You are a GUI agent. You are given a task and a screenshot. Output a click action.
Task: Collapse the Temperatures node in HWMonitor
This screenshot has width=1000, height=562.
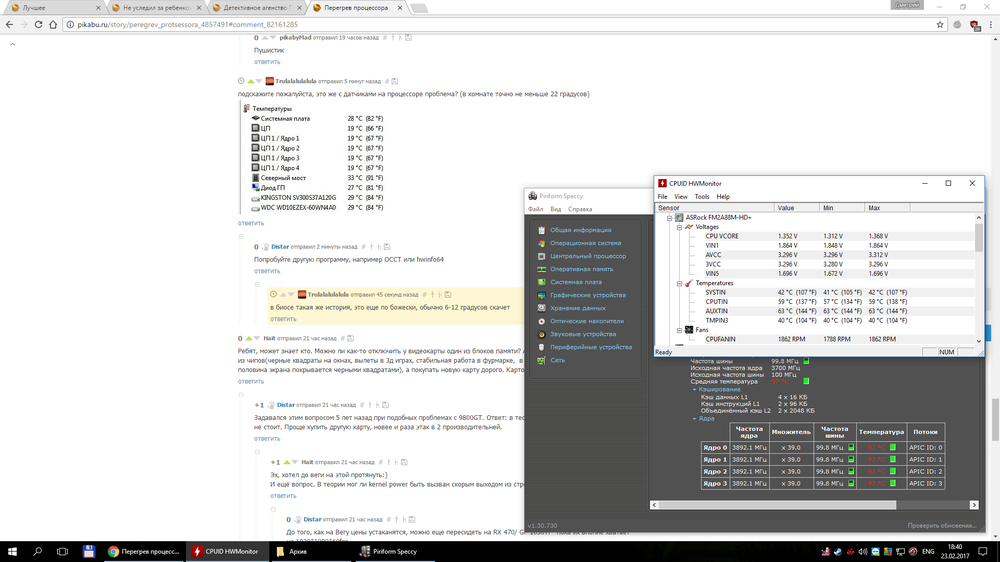click(x=679, y=283)
